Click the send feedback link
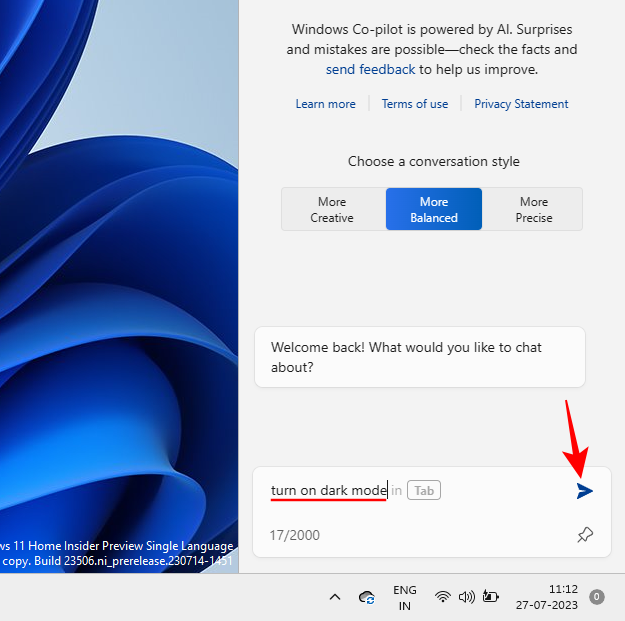Image resolution: width=625 pixels, height=621 pixels. (x=370, y=69)
